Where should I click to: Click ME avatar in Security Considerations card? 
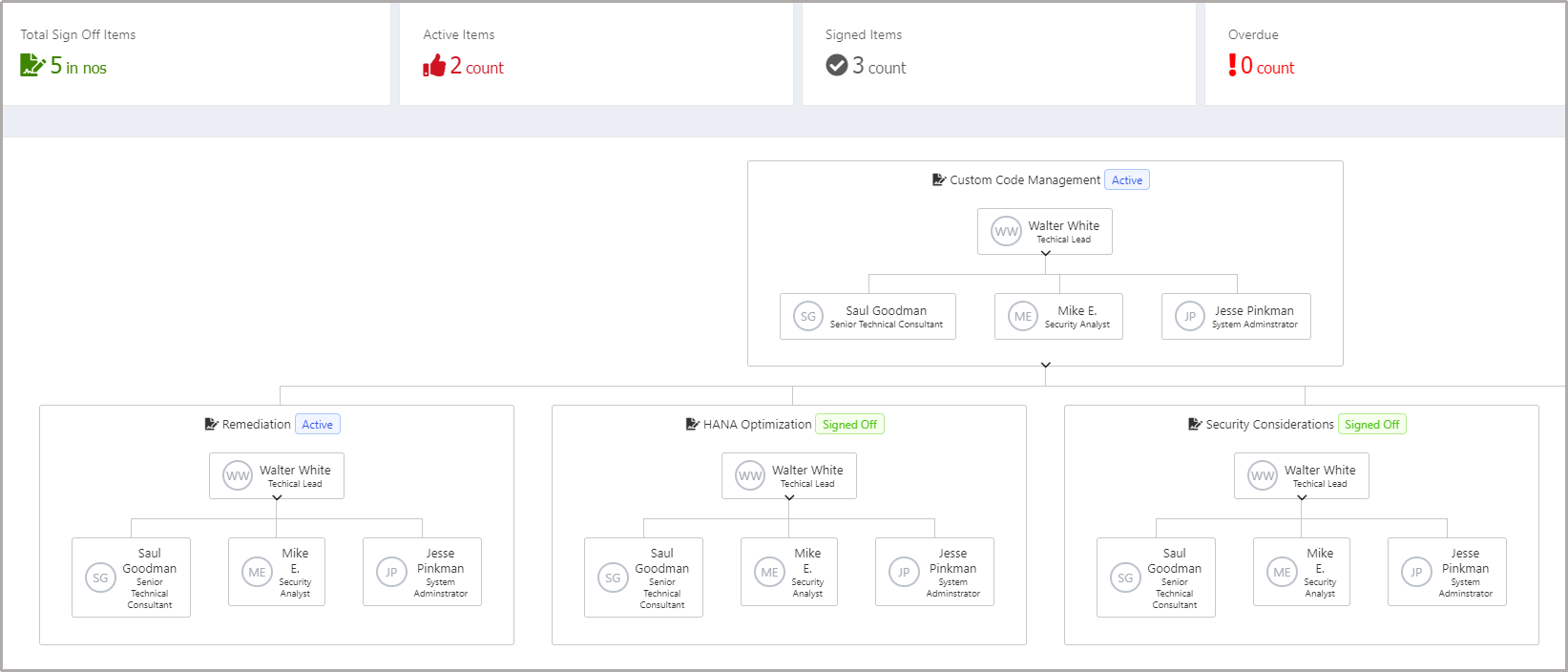tap(1282, 572)
